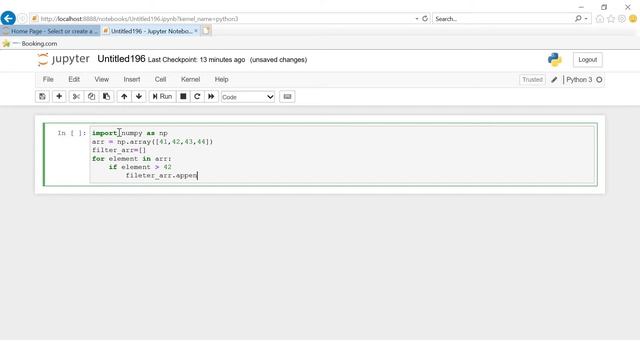Image resolution: width=640 pixels, height=360 pixels.
Task: Interrupt the kernel stop icon
Action: (183, 97)
